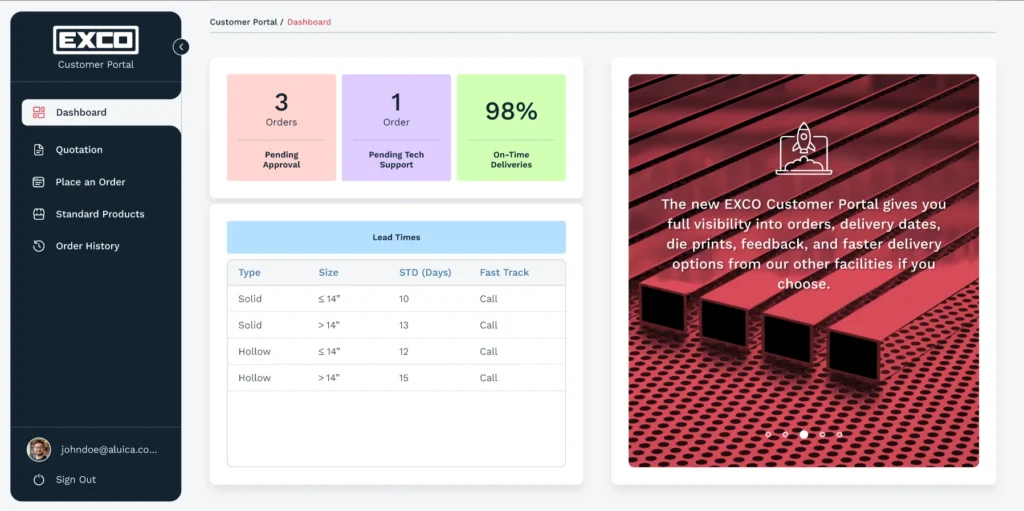Select the Solid ≤ 14" row's Type cell
This screenshot has width=1024, height=511.
click(x=250, y=299)
